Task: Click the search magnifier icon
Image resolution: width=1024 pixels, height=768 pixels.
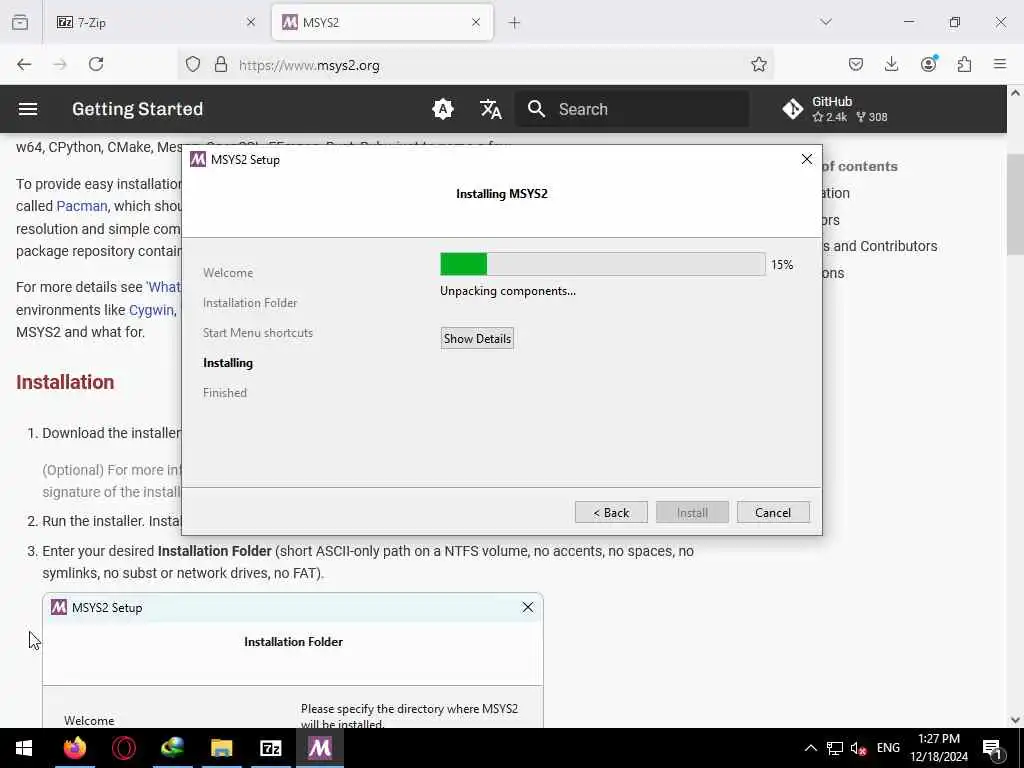Action: [x=536, y=109]
